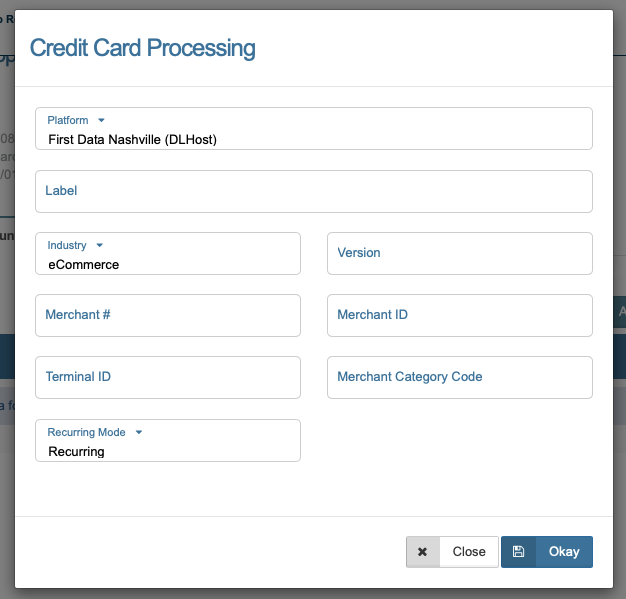Open the Platform dropdown showing First Data Nashville
626x599 pixels.
point(313,139)
